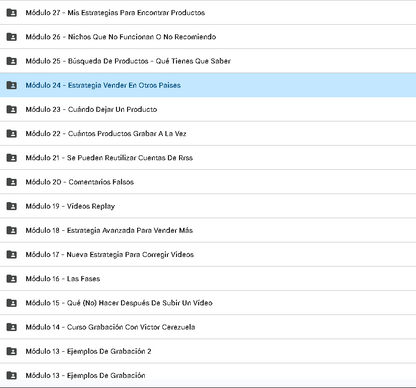
Task: Click the folder icon beside Módulo 16
Action: (12, 278)
